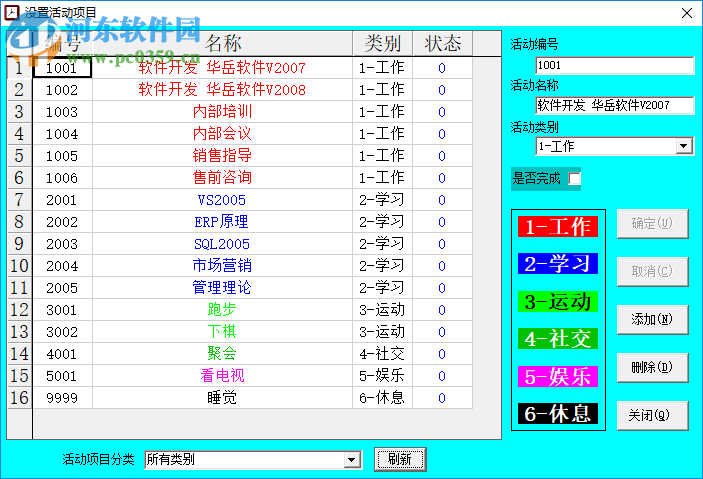
Task: Click the 删除(D) button
Action: [x=652, y=367]
